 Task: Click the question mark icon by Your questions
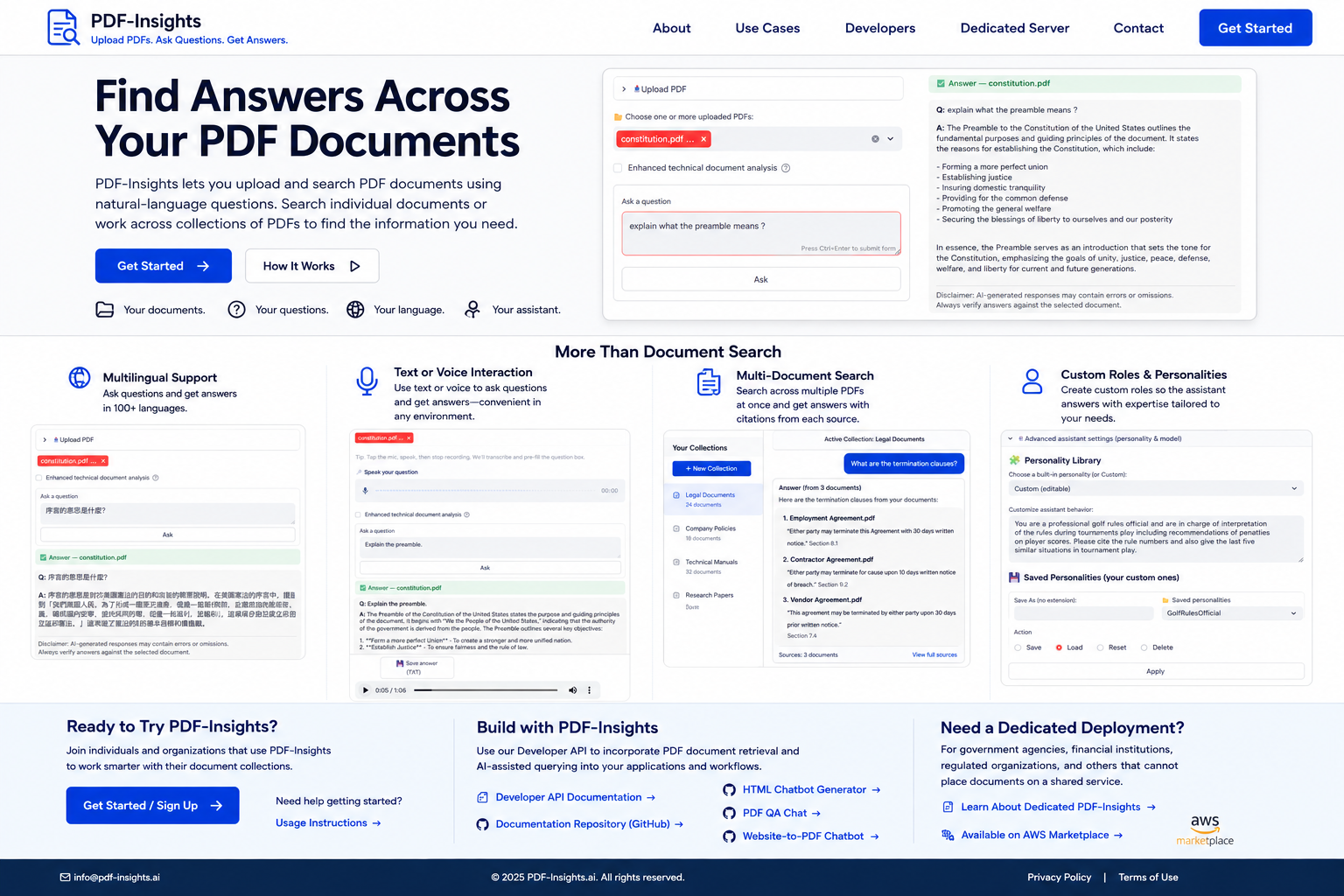point(236,310)
